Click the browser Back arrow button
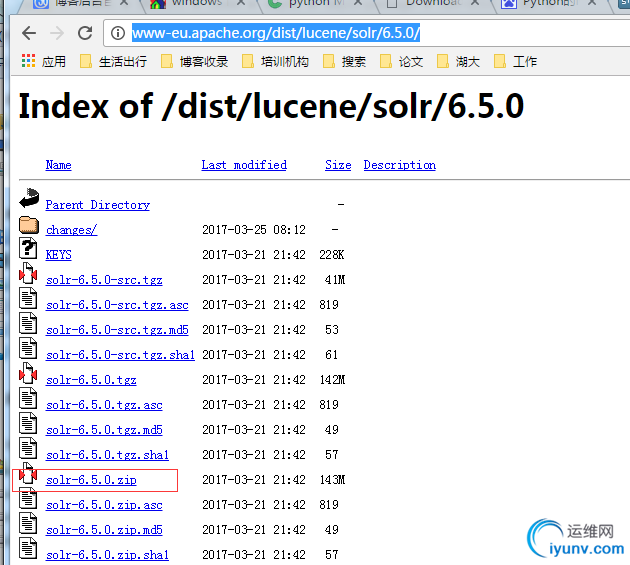The width and height of the screenshot is (630, 565). (29, 33)
